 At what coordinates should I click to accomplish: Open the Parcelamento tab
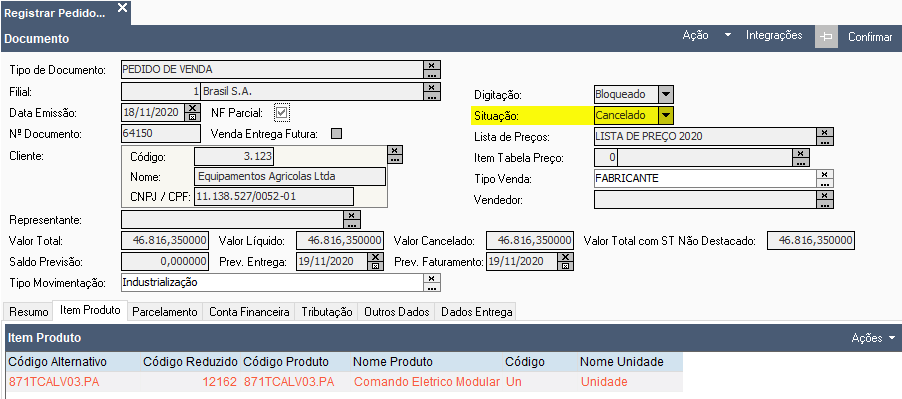165,312
